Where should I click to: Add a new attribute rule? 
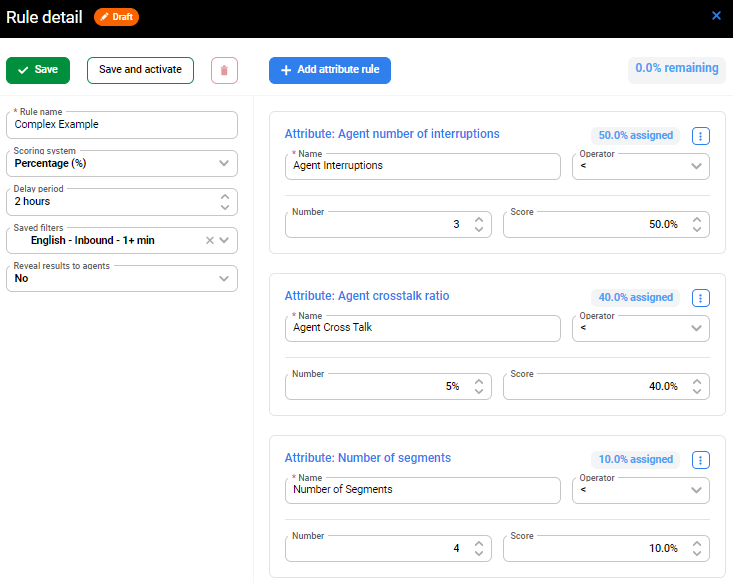click(329, 70)
